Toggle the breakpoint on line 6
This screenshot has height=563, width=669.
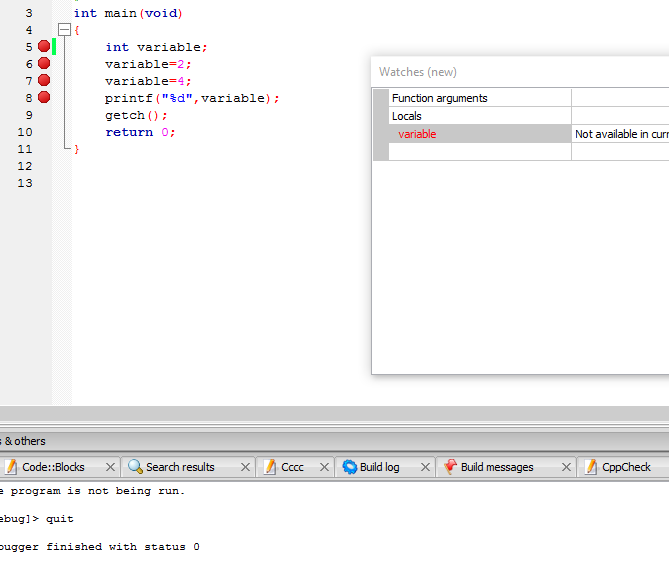point(44,64)
